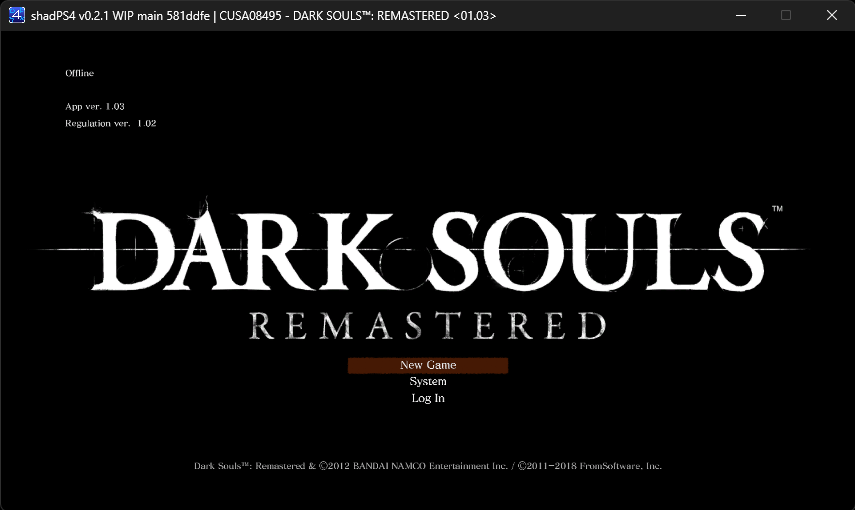The image size is (855, 510).
Task: Close the shadPS4 emulator window
Action: point(832,15)
